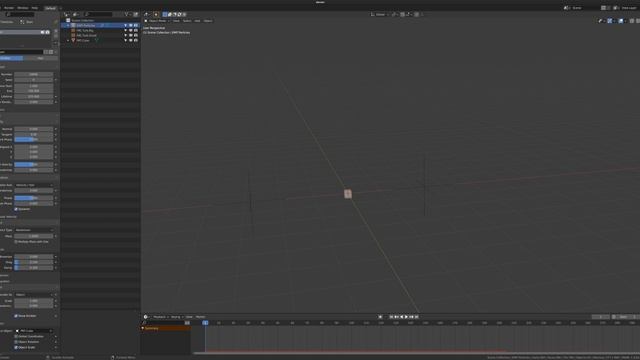The width and height of the screenshot is (640, 360).
Task: Disable render for EMIT-Particles camera icon
Action: pyautogui.click(x=136, y=25)
